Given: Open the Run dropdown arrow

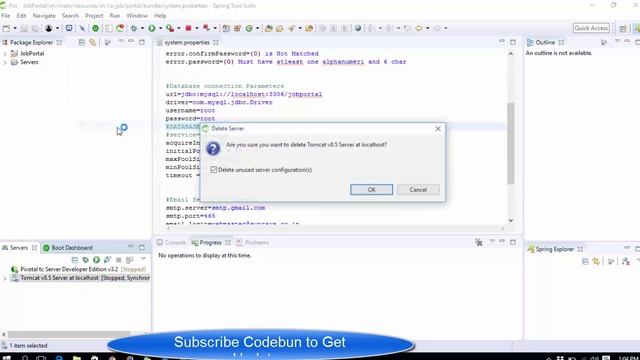Looking at the screenshot, I should [x=160, y=28].
